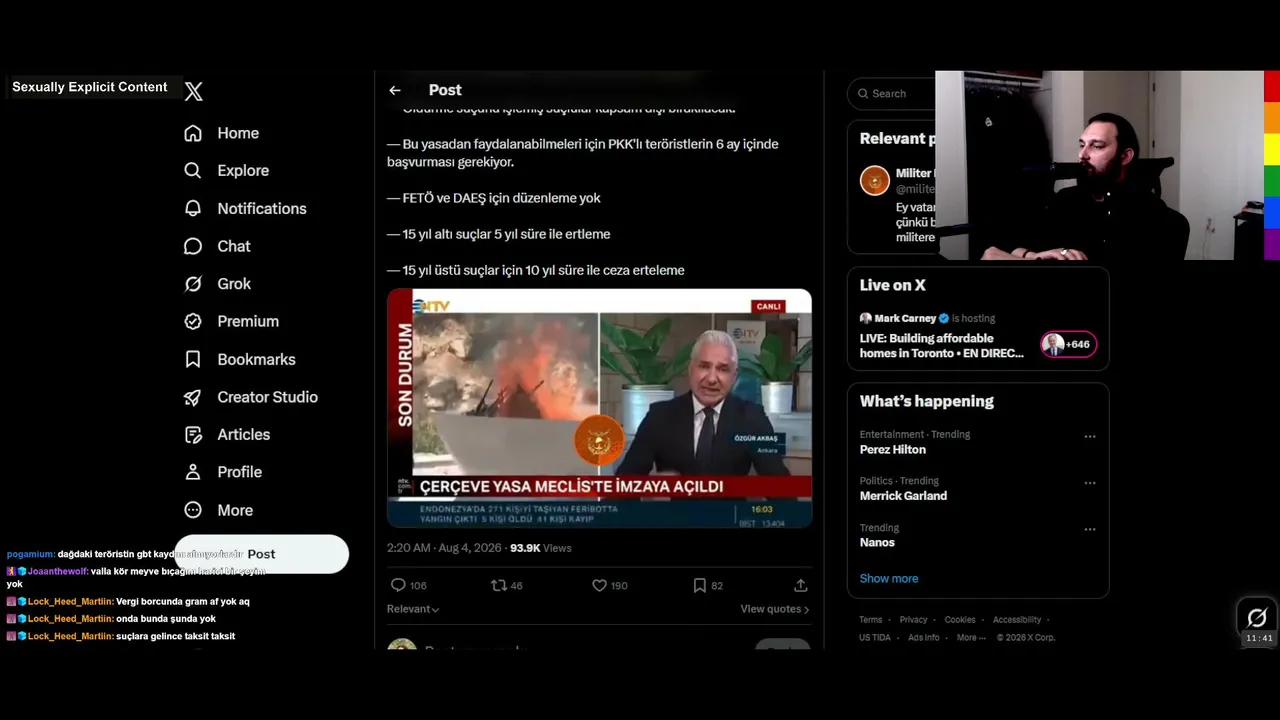This screenshot has width=1280, height=720.
Task: Like the post with the heart icon
Action: 599,585
